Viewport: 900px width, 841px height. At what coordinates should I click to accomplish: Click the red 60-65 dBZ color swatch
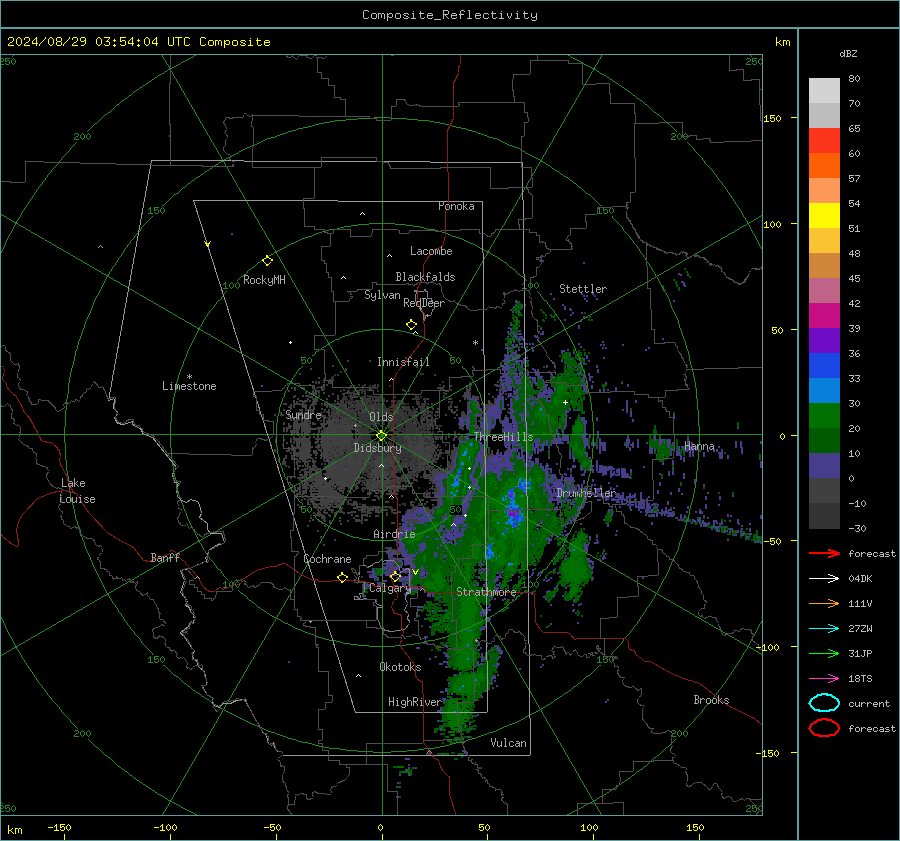click(824, 141)
